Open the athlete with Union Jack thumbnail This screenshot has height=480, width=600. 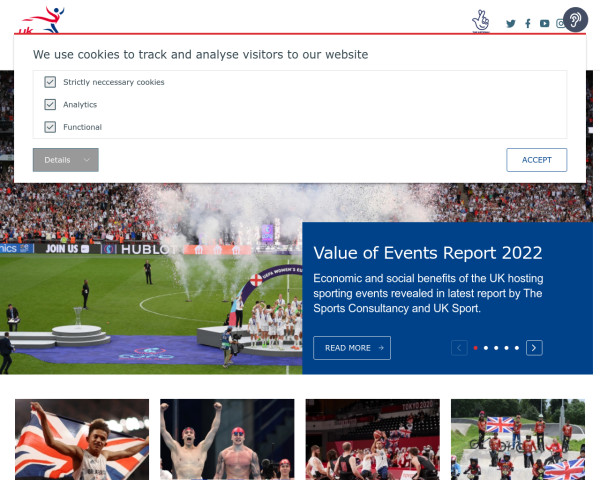(x=82, y=438)
